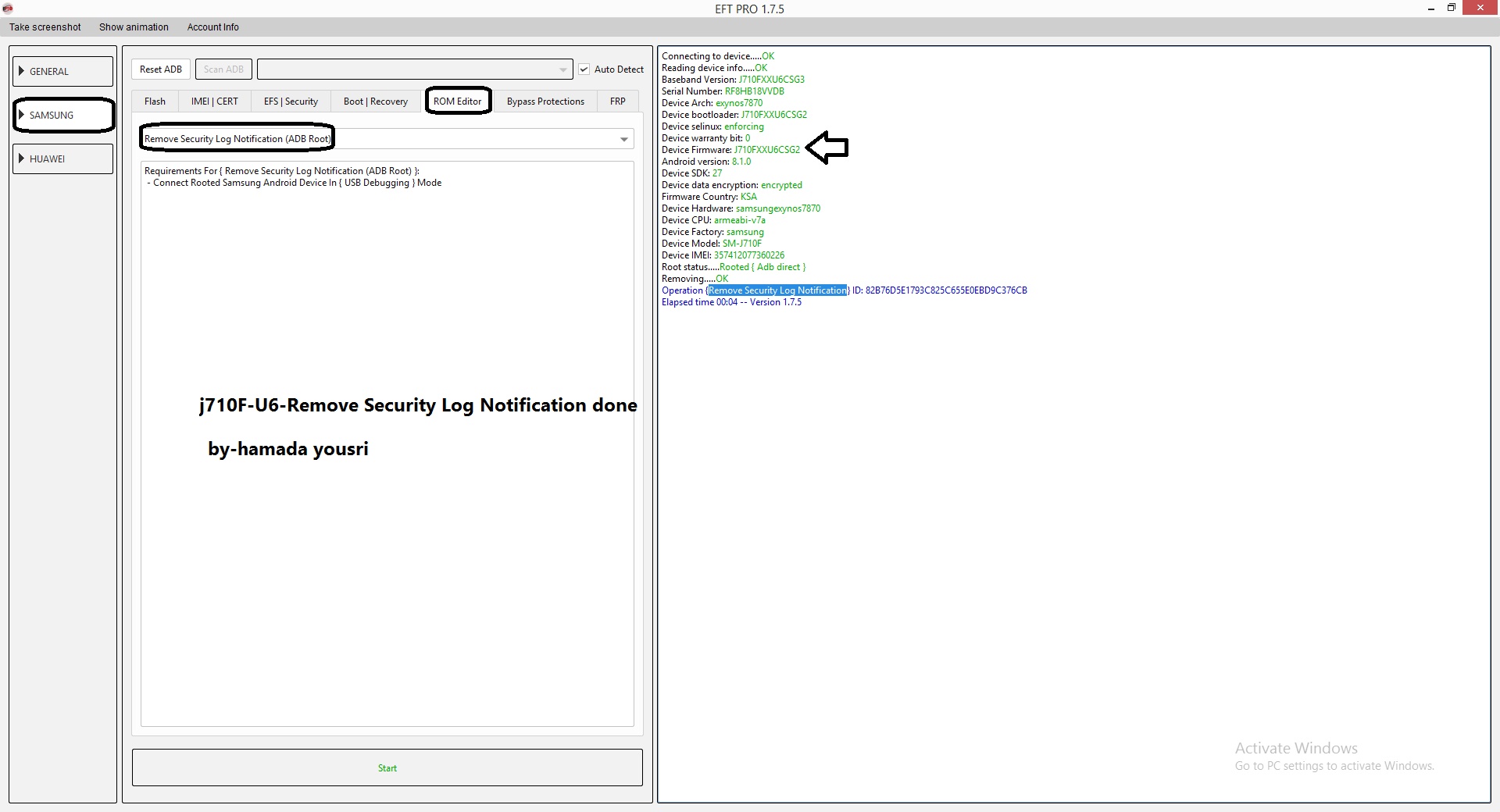Screen dimensions: 1500x812
Task: Click the Device bootloader J710FXXU6CSG2 line
Action: pyautogui.click(x=734, y=115)
